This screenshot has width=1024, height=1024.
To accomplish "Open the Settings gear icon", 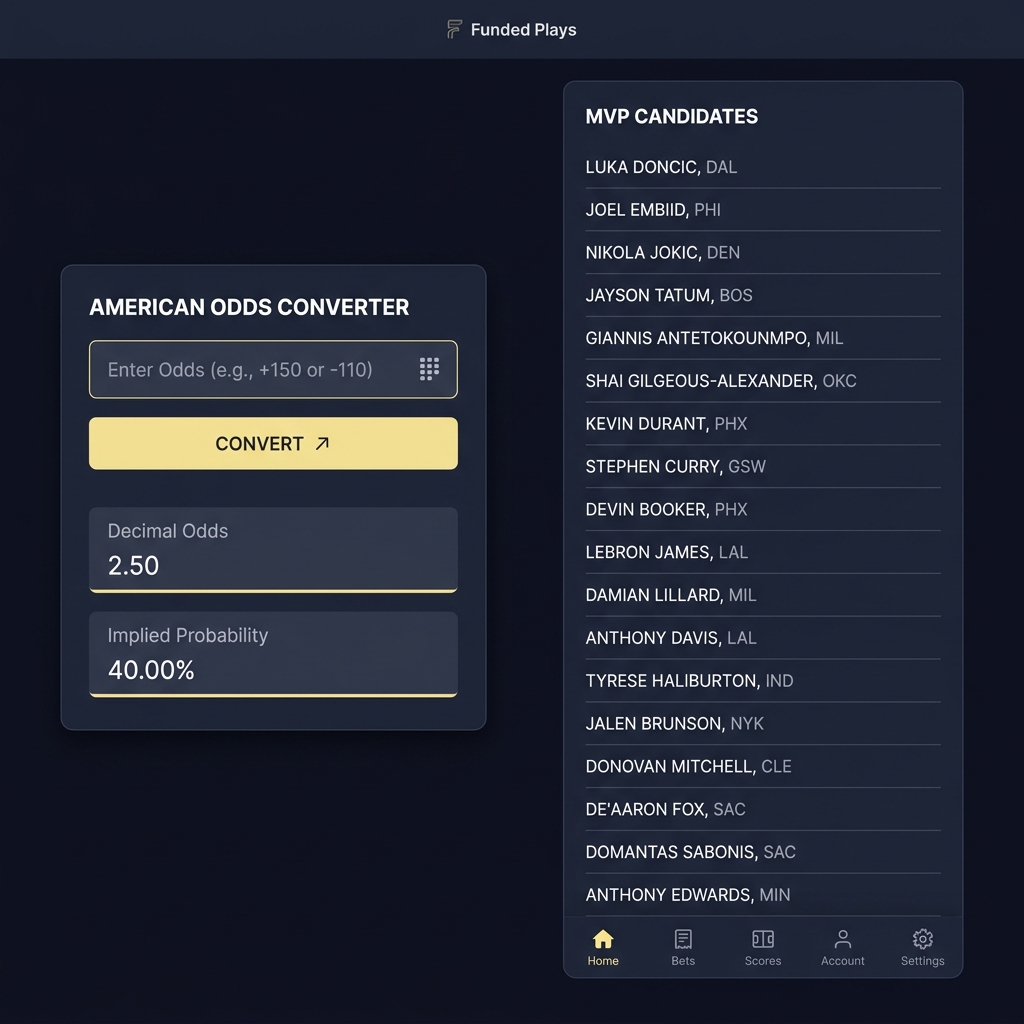I will pos(923,939).
